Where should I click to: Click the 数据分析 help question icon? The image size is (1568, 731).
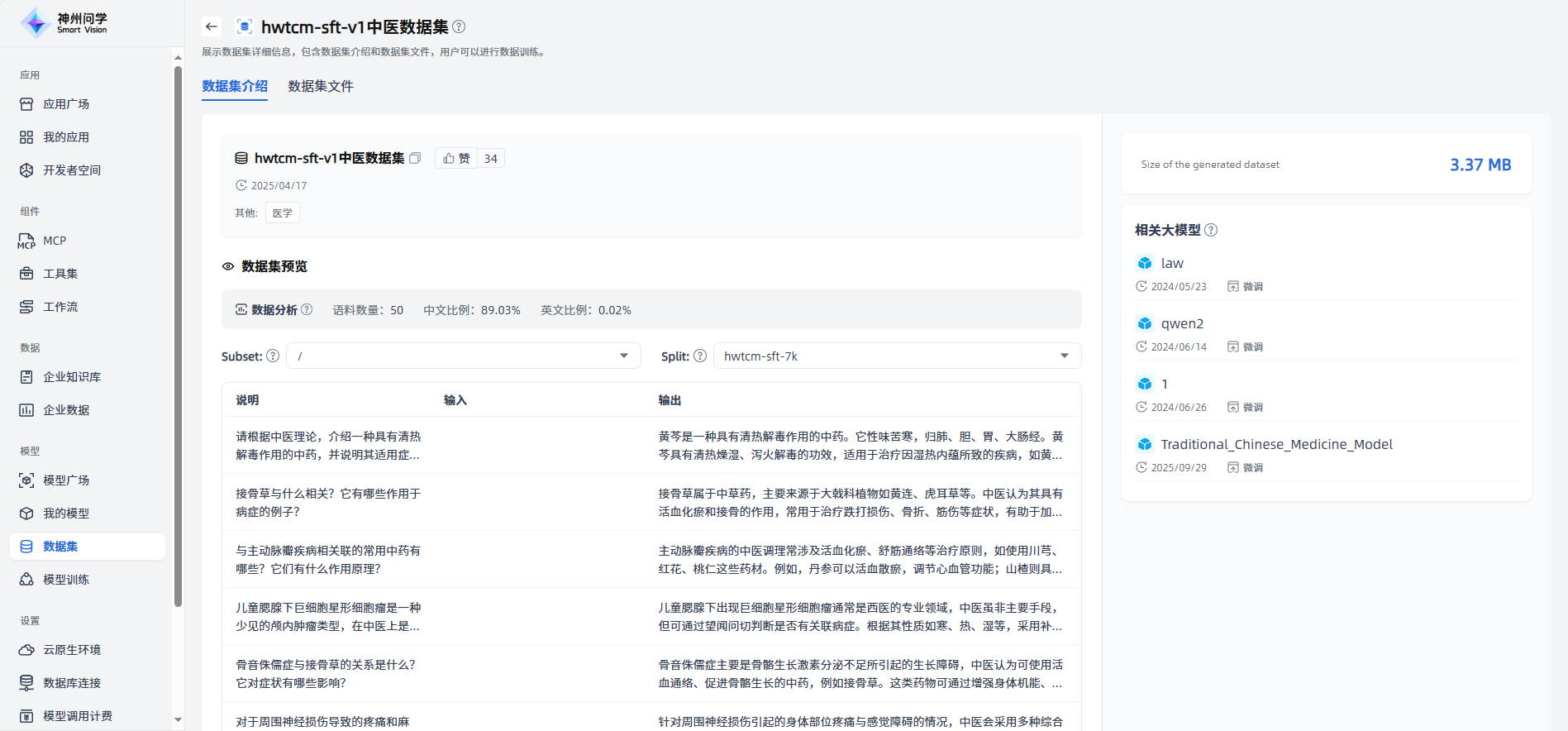point(307,309)
